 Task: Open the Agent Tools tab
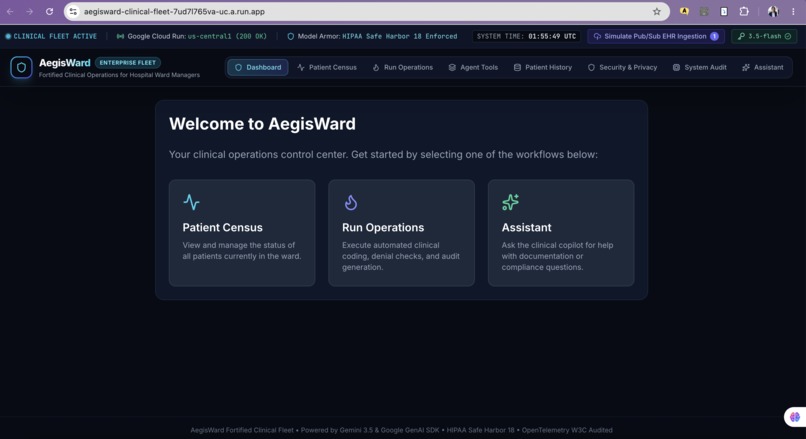tap(473, 67)
